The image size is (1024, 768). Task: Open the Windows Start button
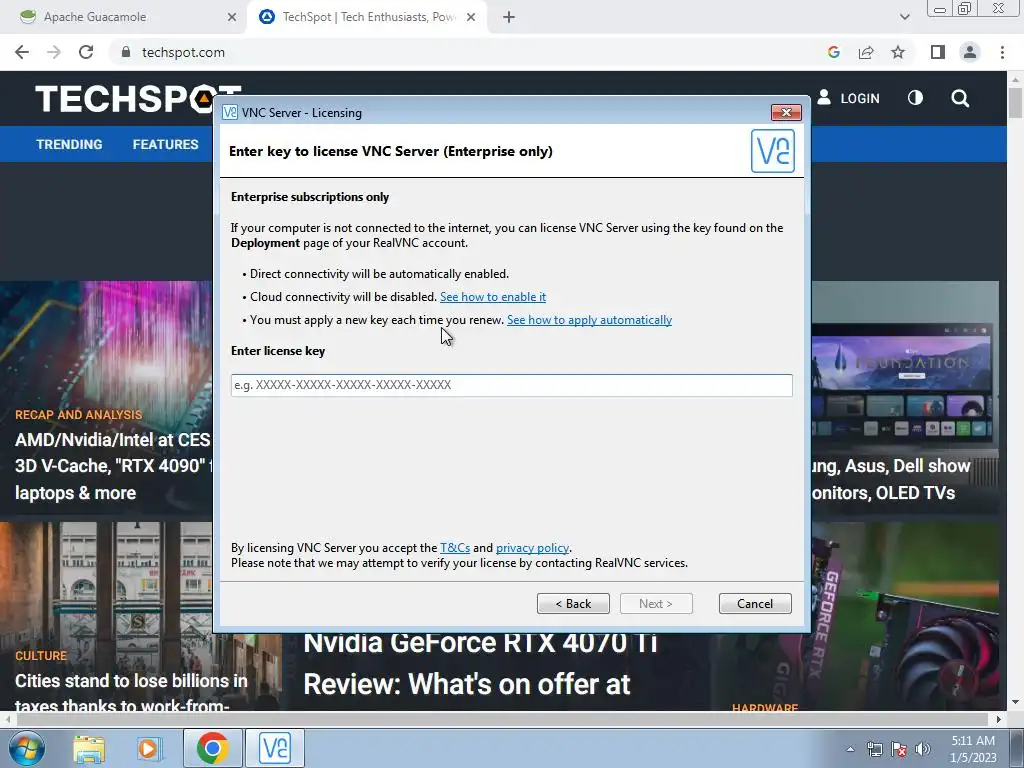click(x=26, y=748)
